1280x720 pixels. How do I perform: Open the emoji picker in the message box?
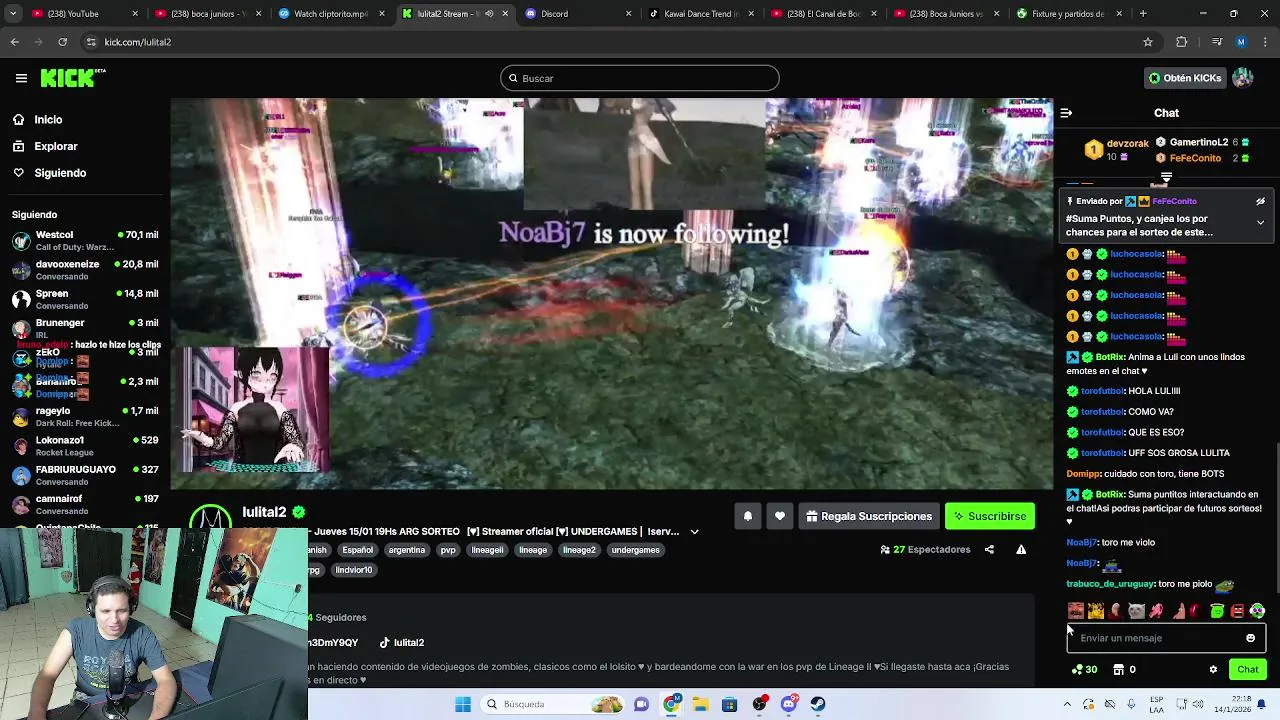coord(1250,638)
